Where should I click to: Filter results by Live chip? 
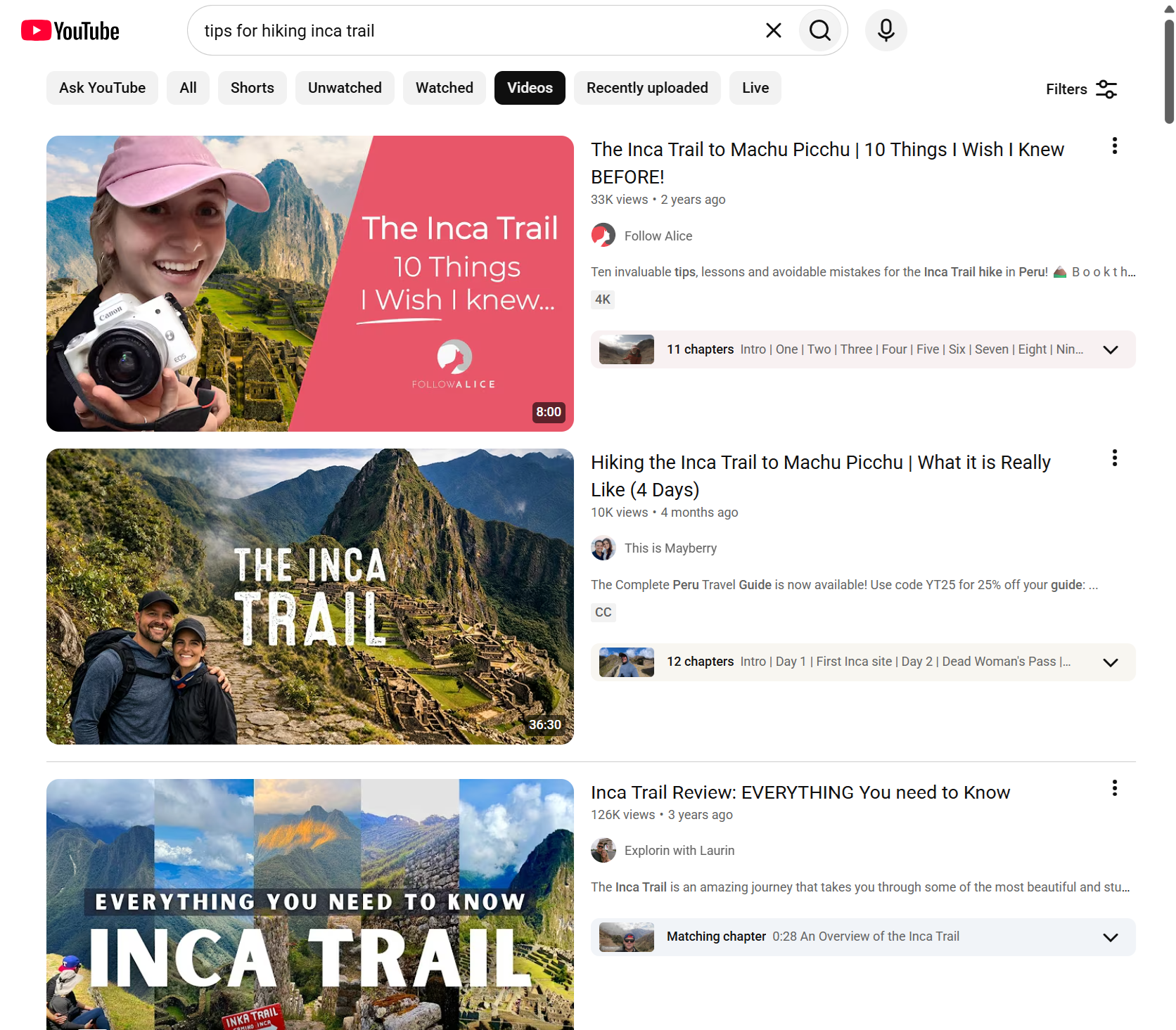755,88
